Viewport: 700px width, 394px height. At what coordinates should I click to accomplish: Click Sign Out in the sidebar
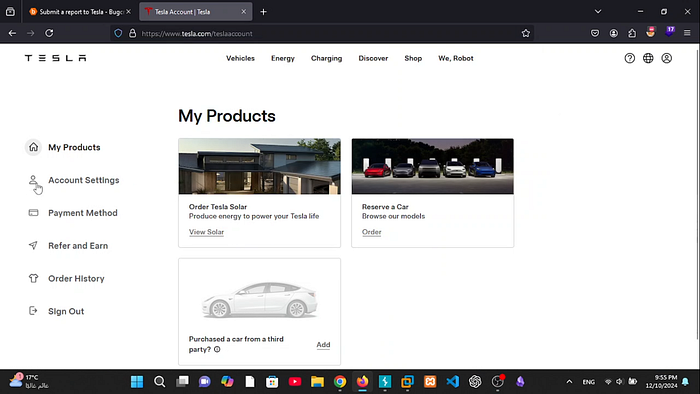66,311
